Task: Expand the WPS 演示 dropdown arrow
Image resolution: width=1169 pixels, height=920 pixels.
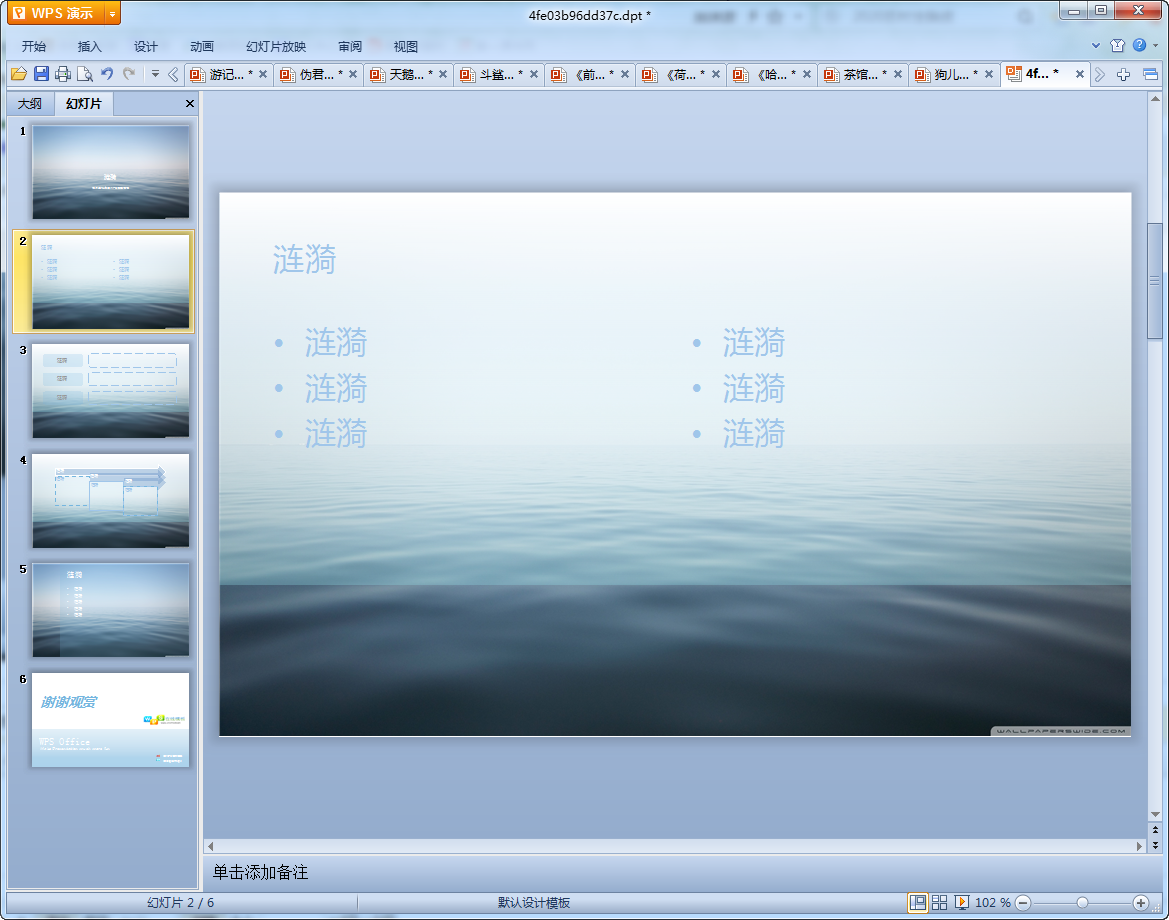Action: click(x=112, y=13)
